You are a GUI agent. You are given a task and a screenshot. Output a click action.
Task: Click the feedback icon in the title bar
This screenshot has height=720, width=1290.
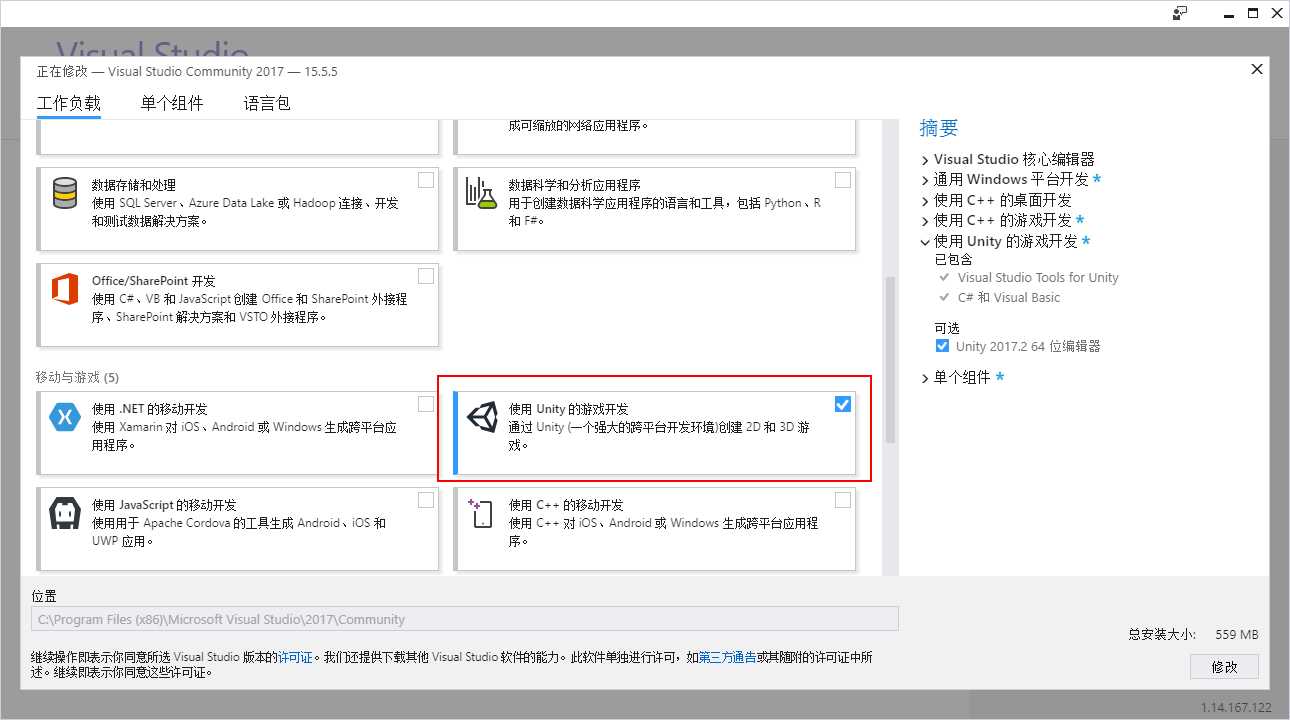pos(1181,13)
